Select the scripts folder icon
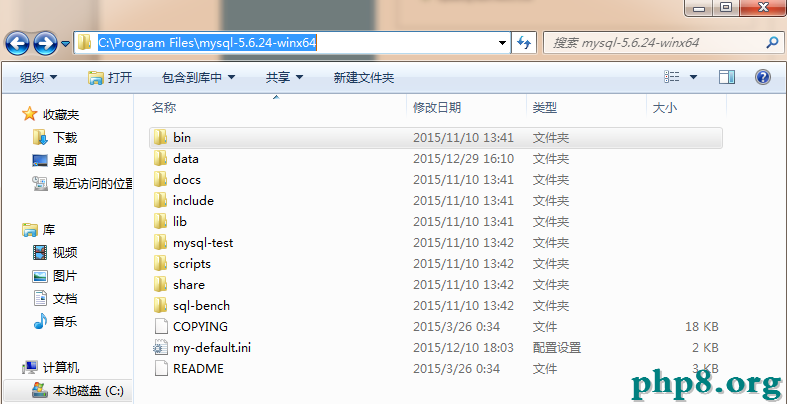 click(161, 263)
